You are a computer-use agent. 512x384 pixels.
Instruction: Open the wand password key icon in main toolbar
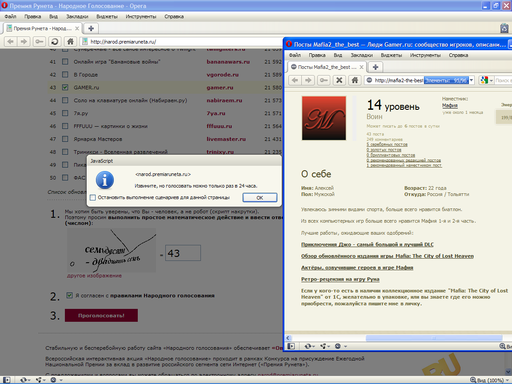[x=39, y=42]
